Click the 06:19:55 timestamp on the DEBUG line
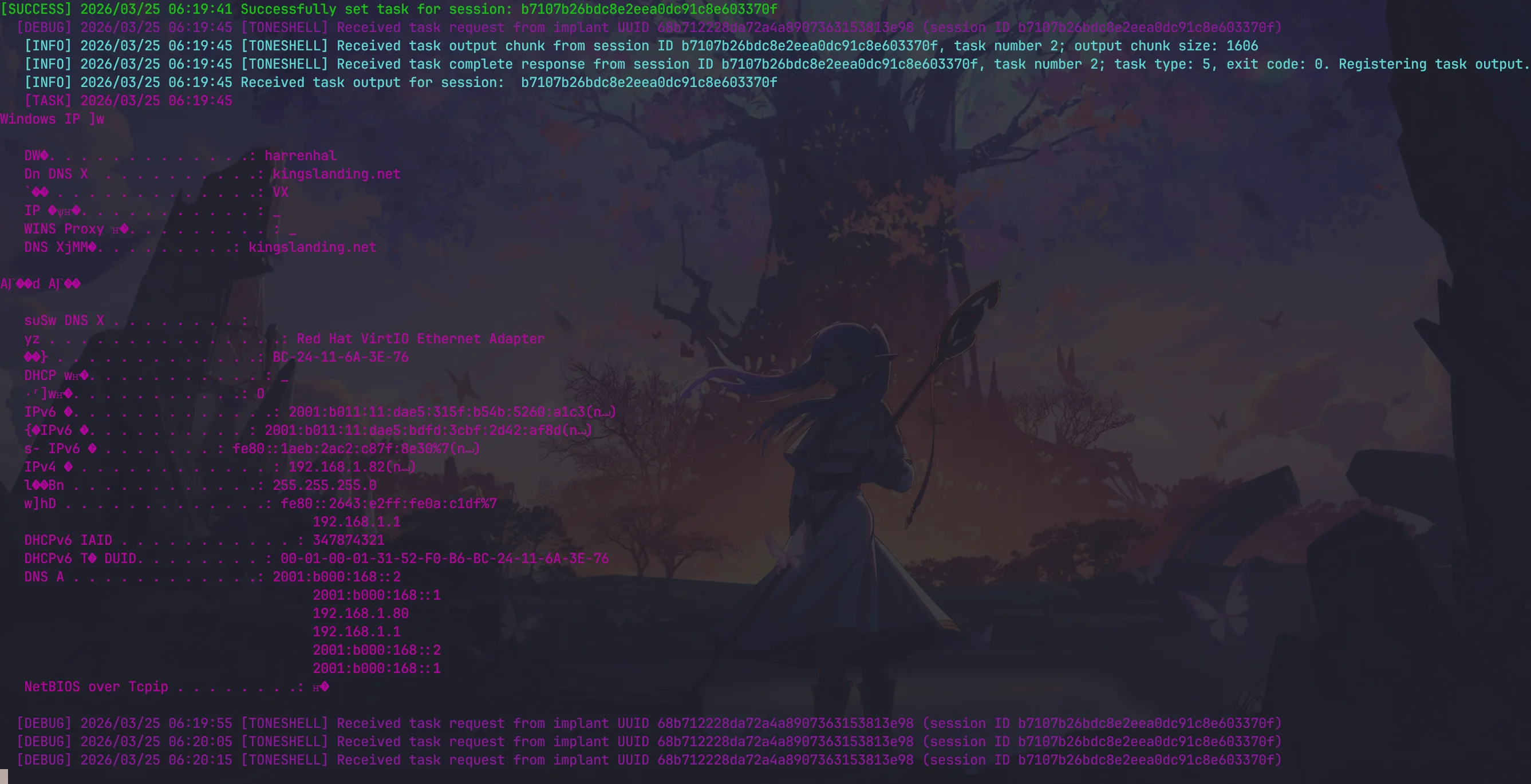The height and width of the screenshot is (784, 1531). click(200, 723)
